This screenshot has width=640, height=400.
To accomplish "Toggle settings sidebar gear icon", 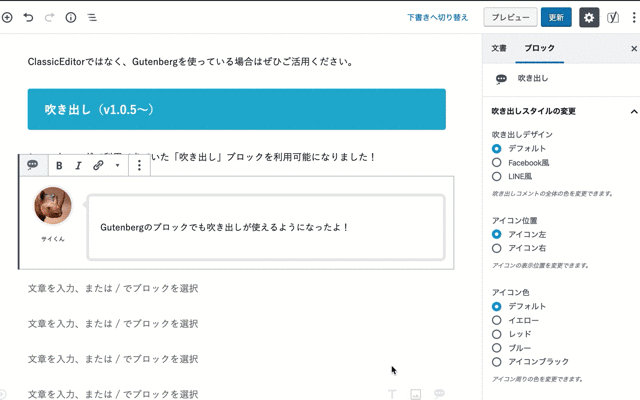I will [589, 18].
